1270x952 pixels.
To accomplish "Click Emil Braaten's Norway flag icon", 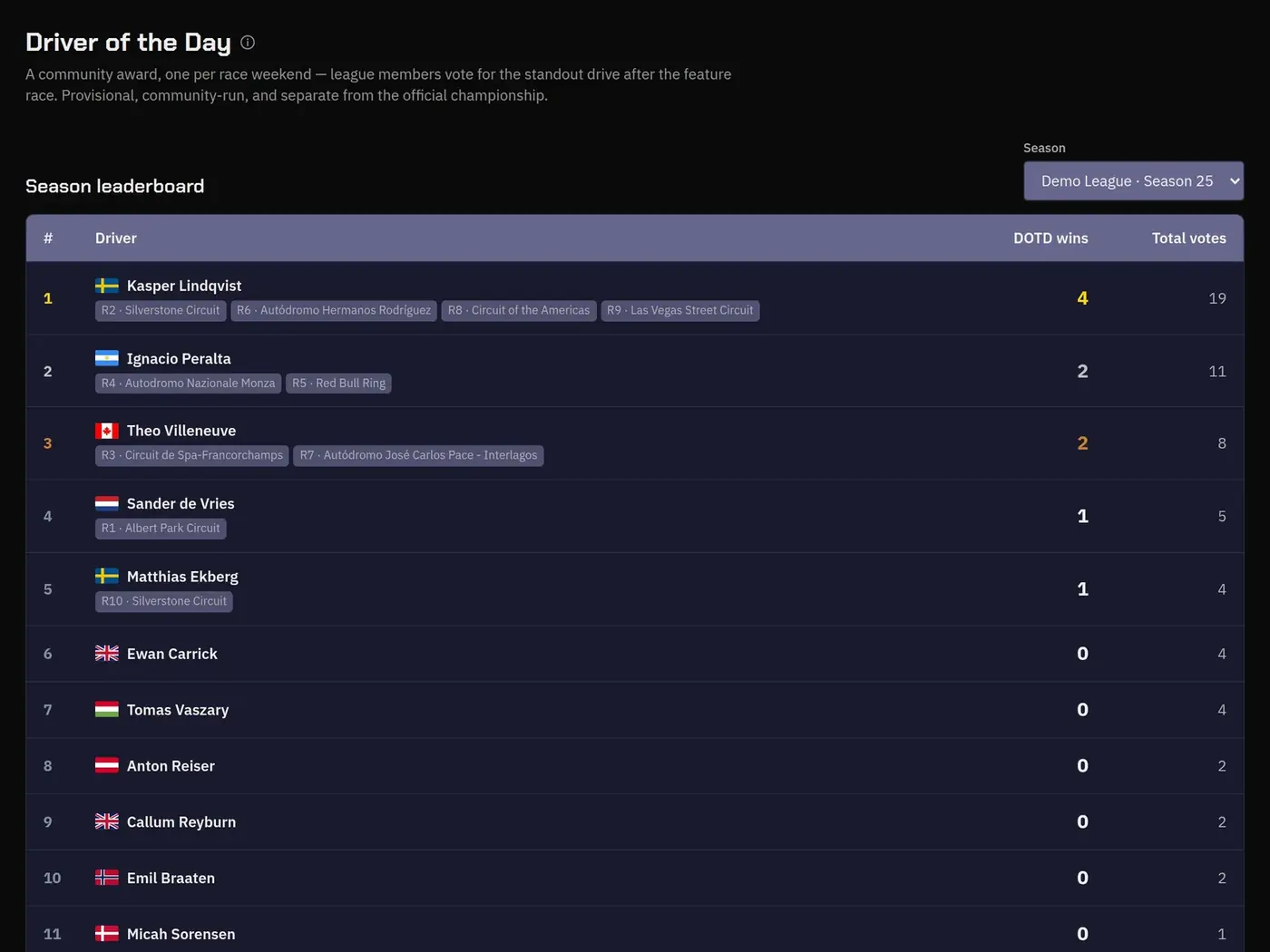I will click(x=107, y=878).
